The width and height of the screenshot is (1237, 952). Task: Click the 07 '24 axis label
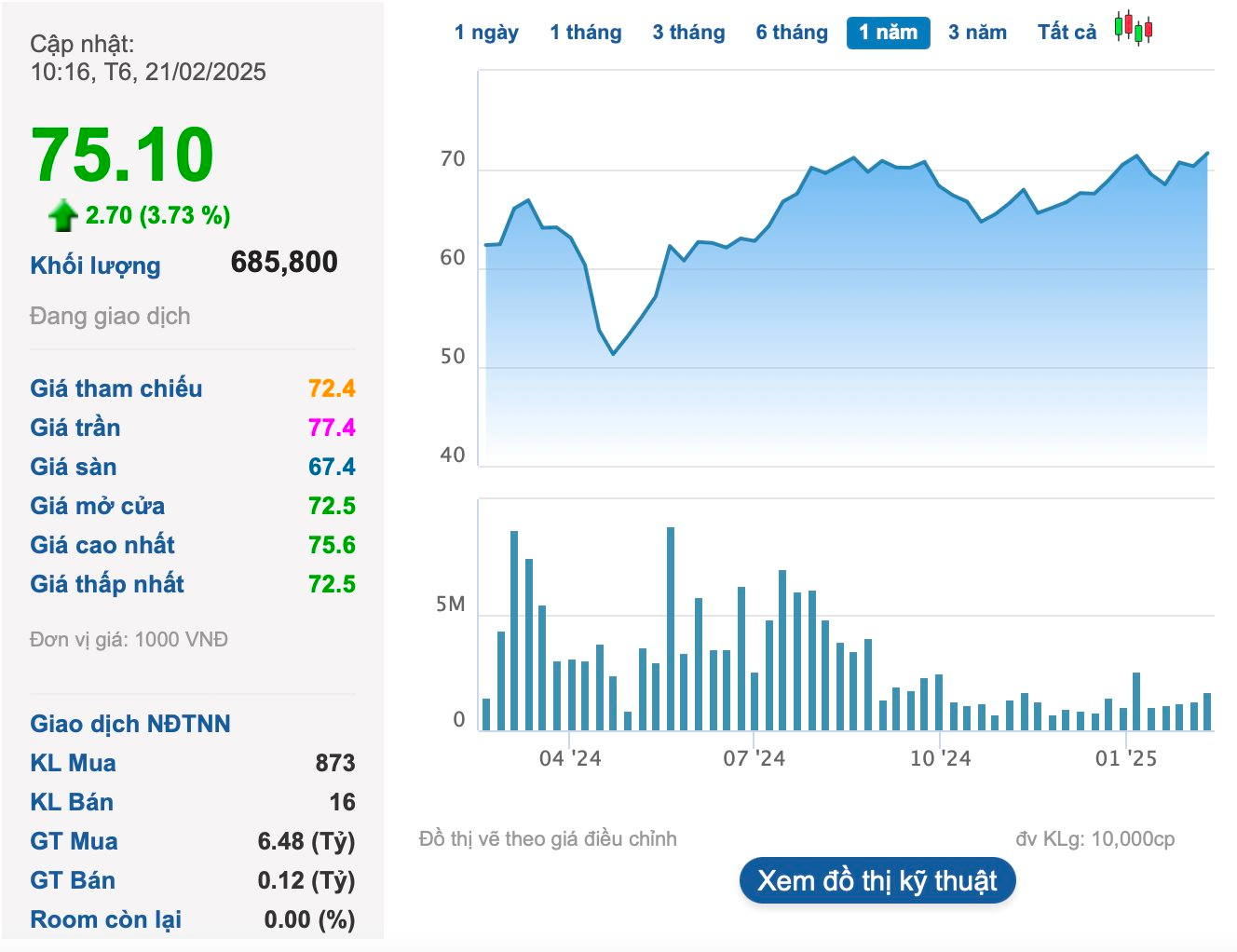(754, 758)
